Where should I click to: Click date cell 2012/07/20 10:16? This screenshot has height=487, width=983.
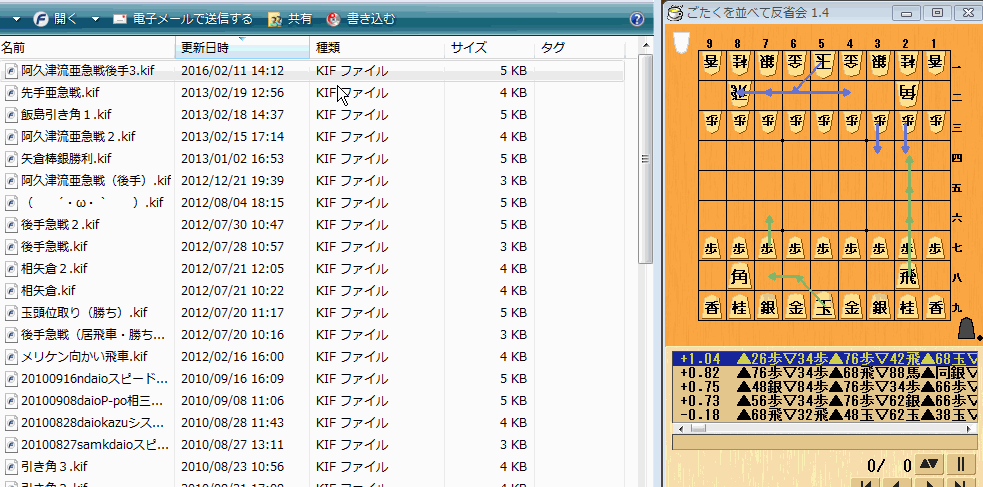233,335
